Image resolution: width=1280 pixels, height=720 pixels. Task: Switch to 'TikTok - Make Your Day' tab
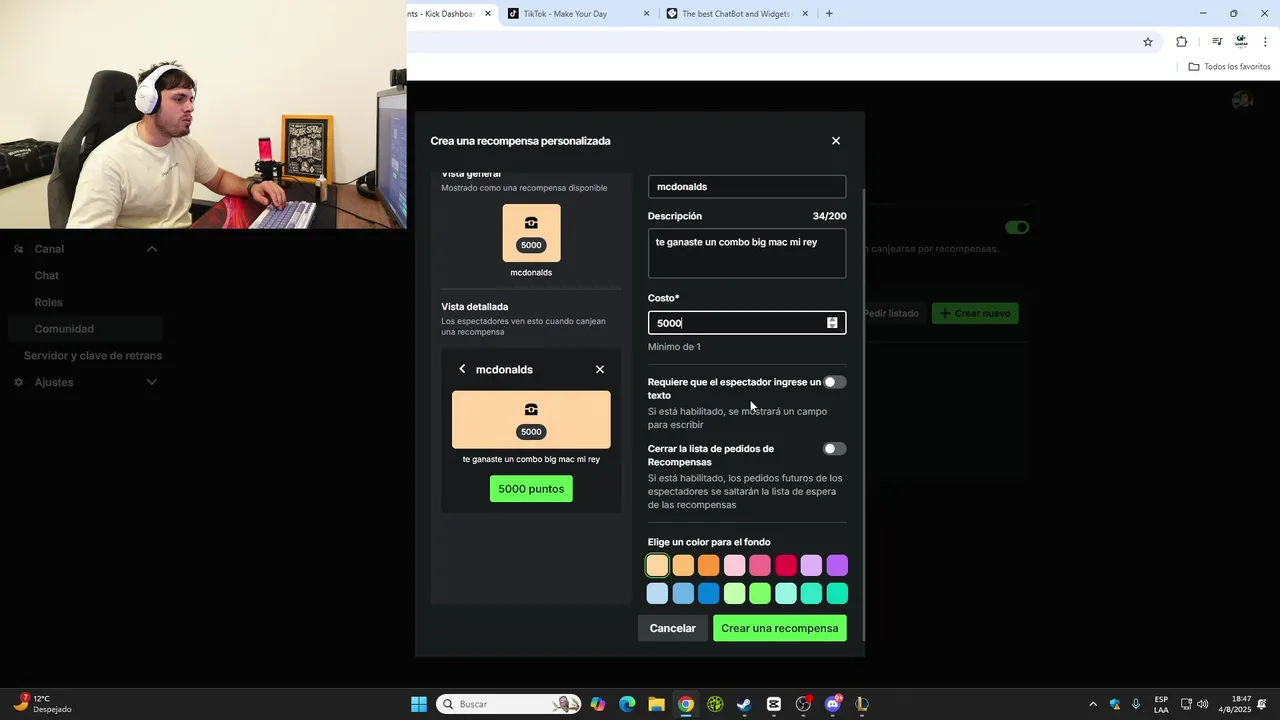click(577, 14)
